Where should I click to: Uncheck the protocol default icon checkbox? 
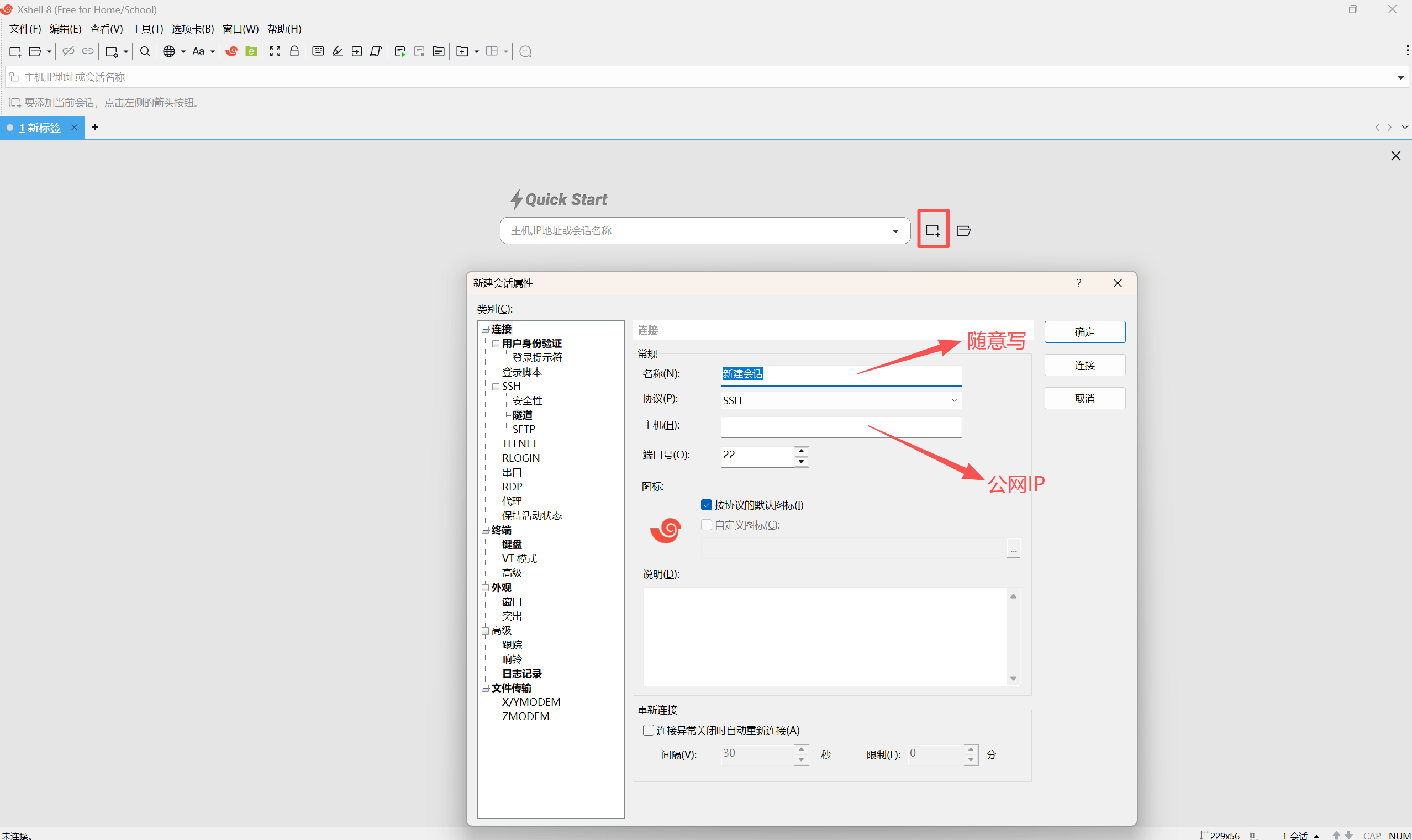point(706,505)
